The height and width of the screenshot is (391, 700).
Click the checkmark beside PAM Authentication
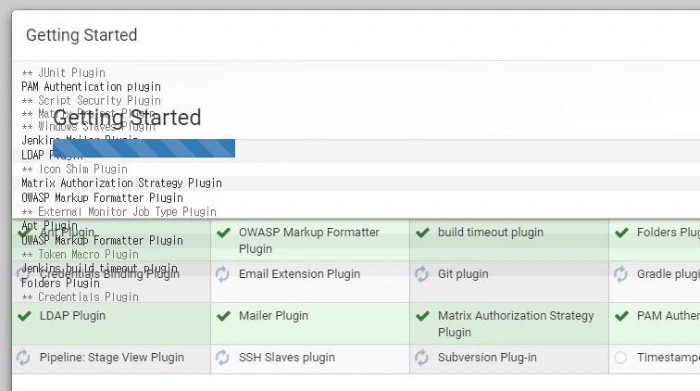point(621,316)
